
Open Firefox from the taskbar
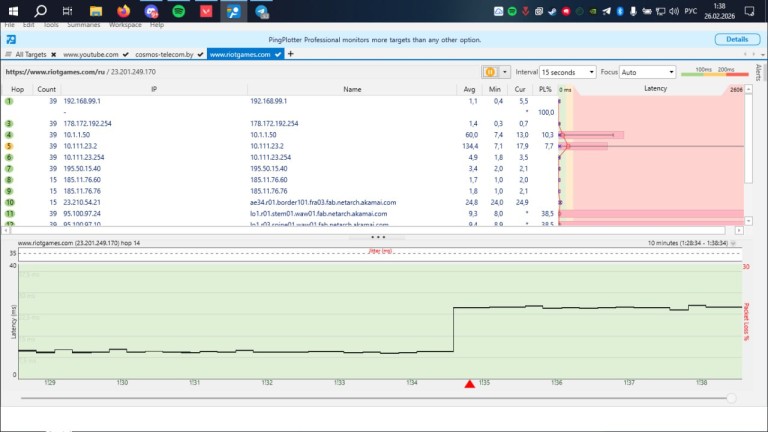click(x=124, y=11)
